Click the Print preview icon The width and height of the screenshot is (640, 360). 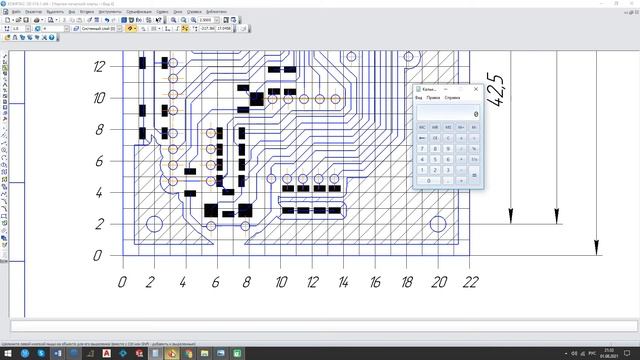(x=51, y=20)
